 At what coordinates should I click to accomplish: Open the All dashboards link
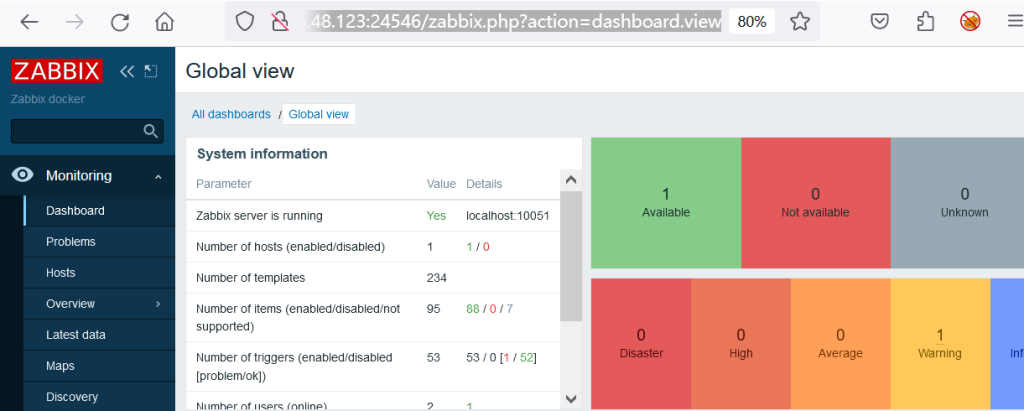(231, 114)
